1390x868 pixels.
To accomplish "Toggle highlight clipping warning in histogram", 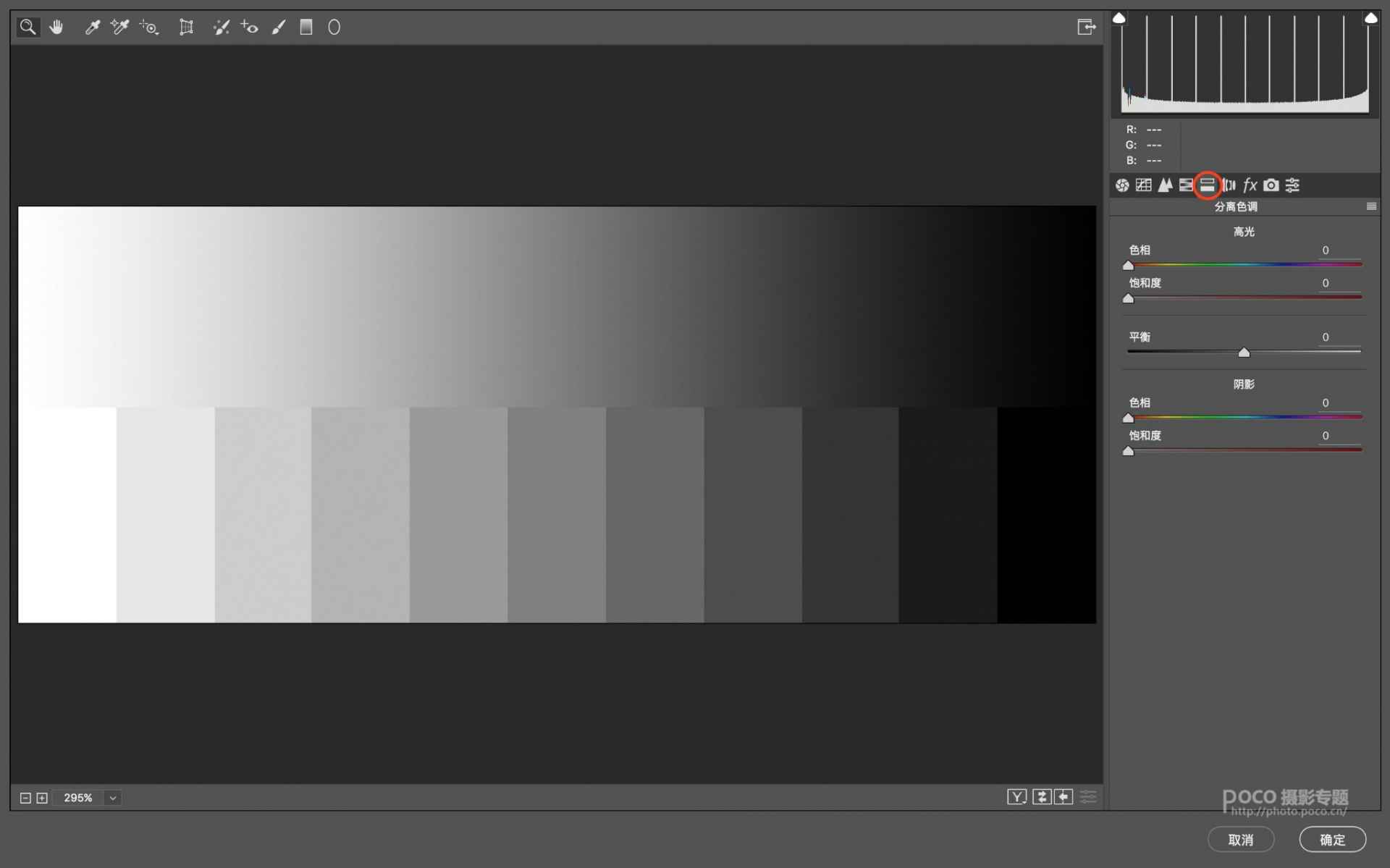I will tap(1370, 18).
